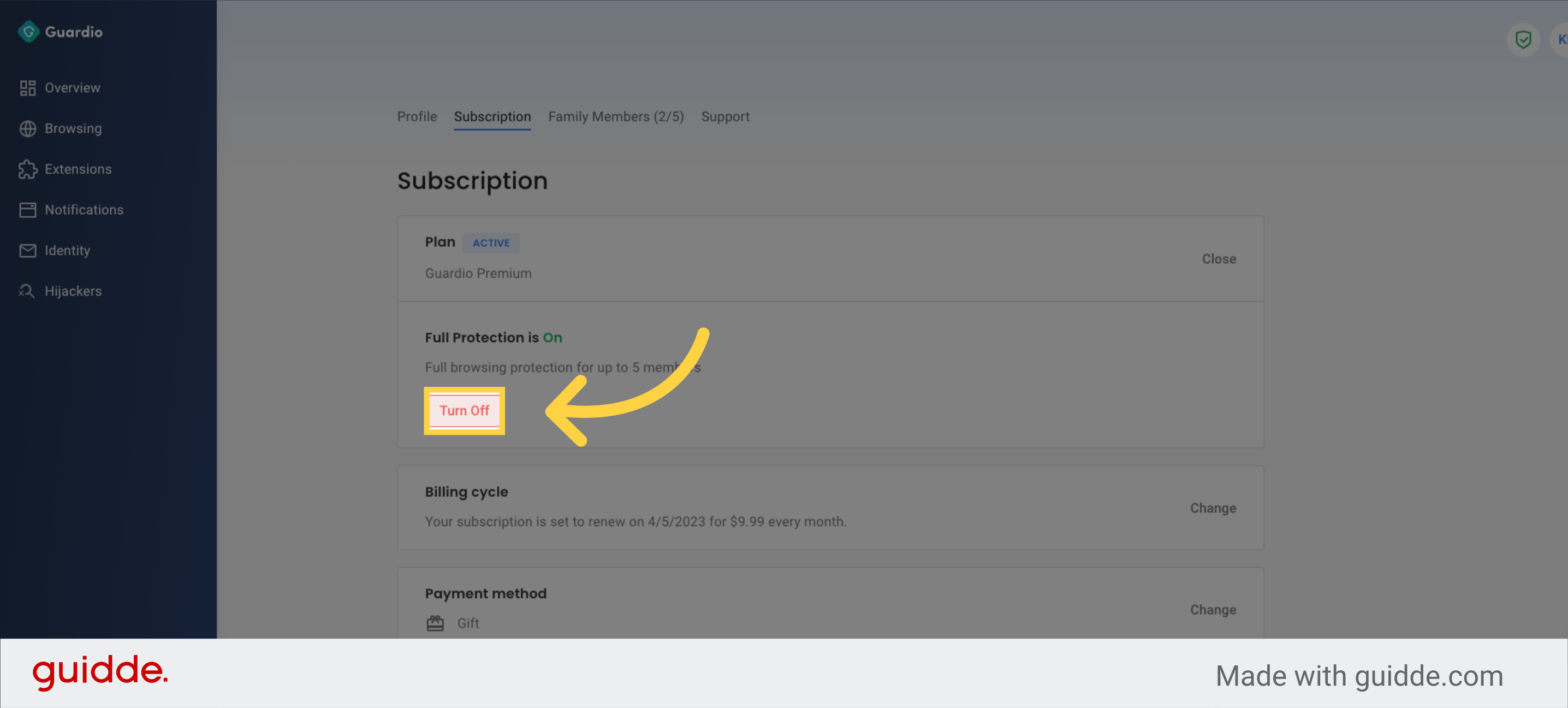
Task: Open the user avatar at top right
Action: coord(1559,39)
